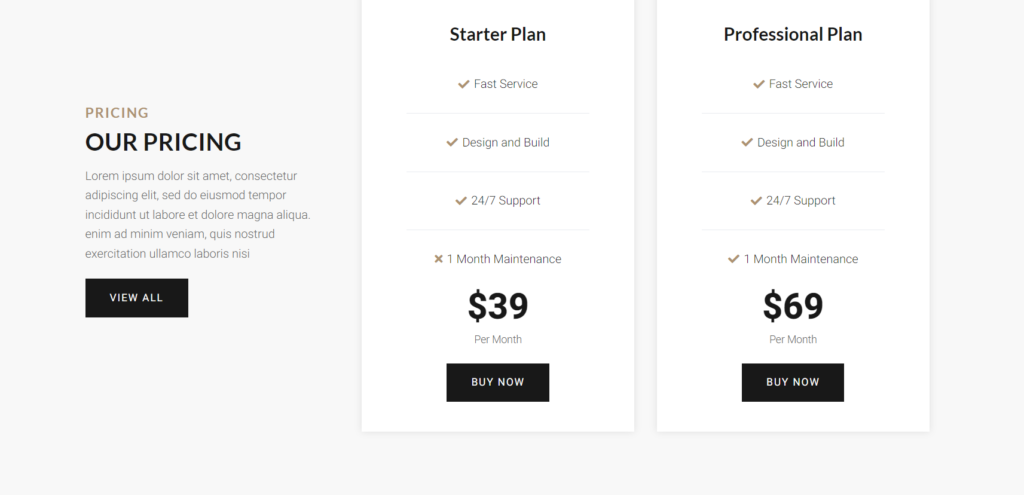
Task: Click the Starter Plan Fast Service checkmark icon
Action: 464,84
